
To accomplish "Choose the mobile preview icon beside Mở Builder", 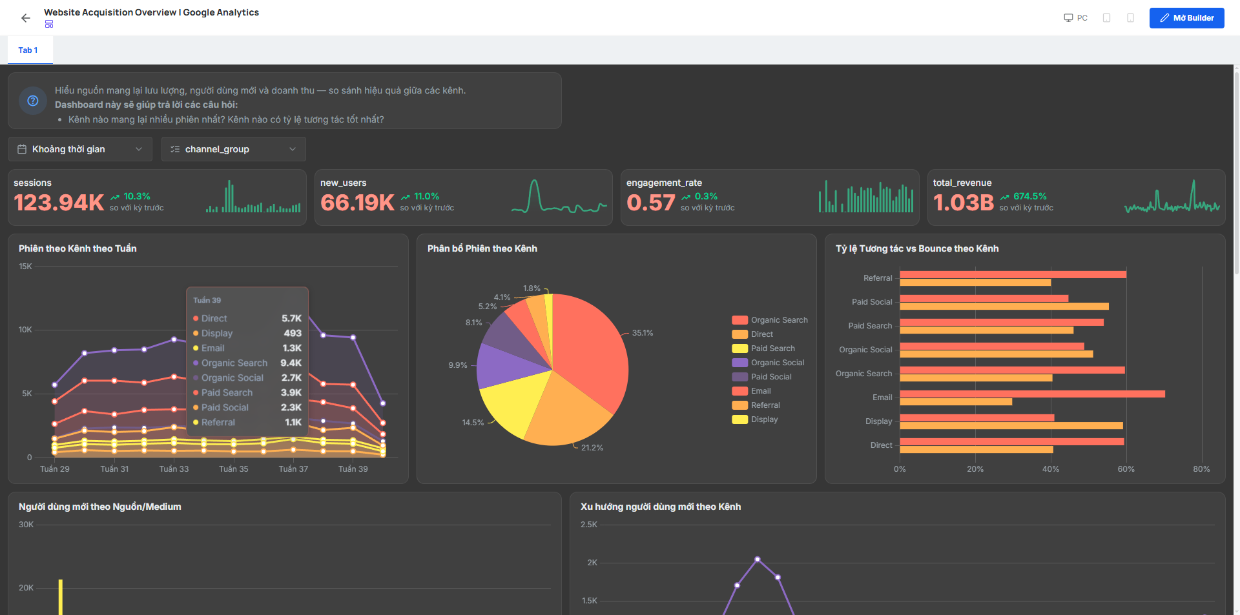I will [x=1130, y=18].
